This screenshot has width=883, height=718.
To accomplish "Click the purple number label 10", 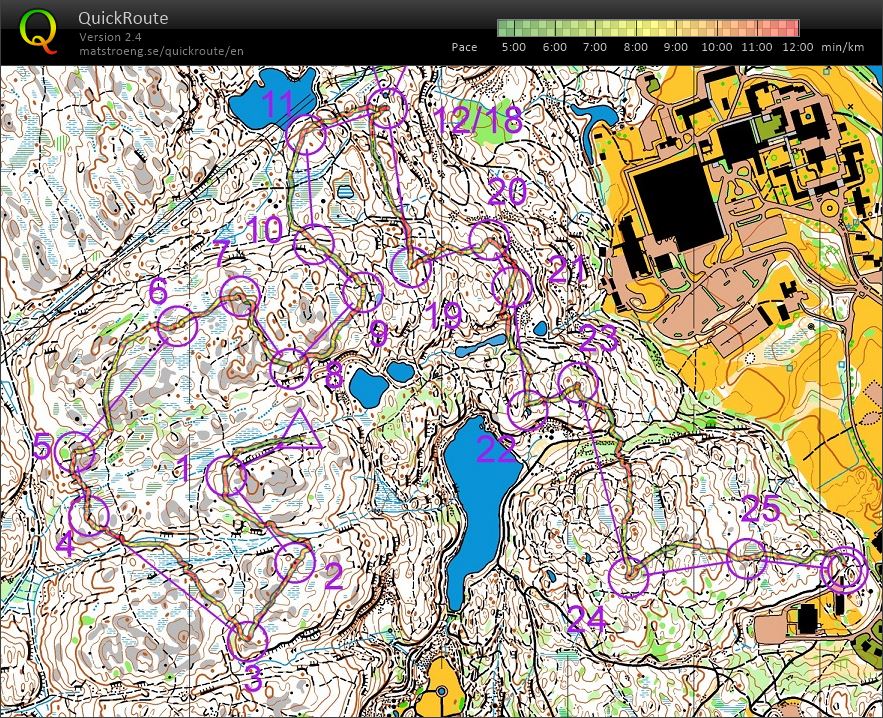I will [x=265, y=229].
